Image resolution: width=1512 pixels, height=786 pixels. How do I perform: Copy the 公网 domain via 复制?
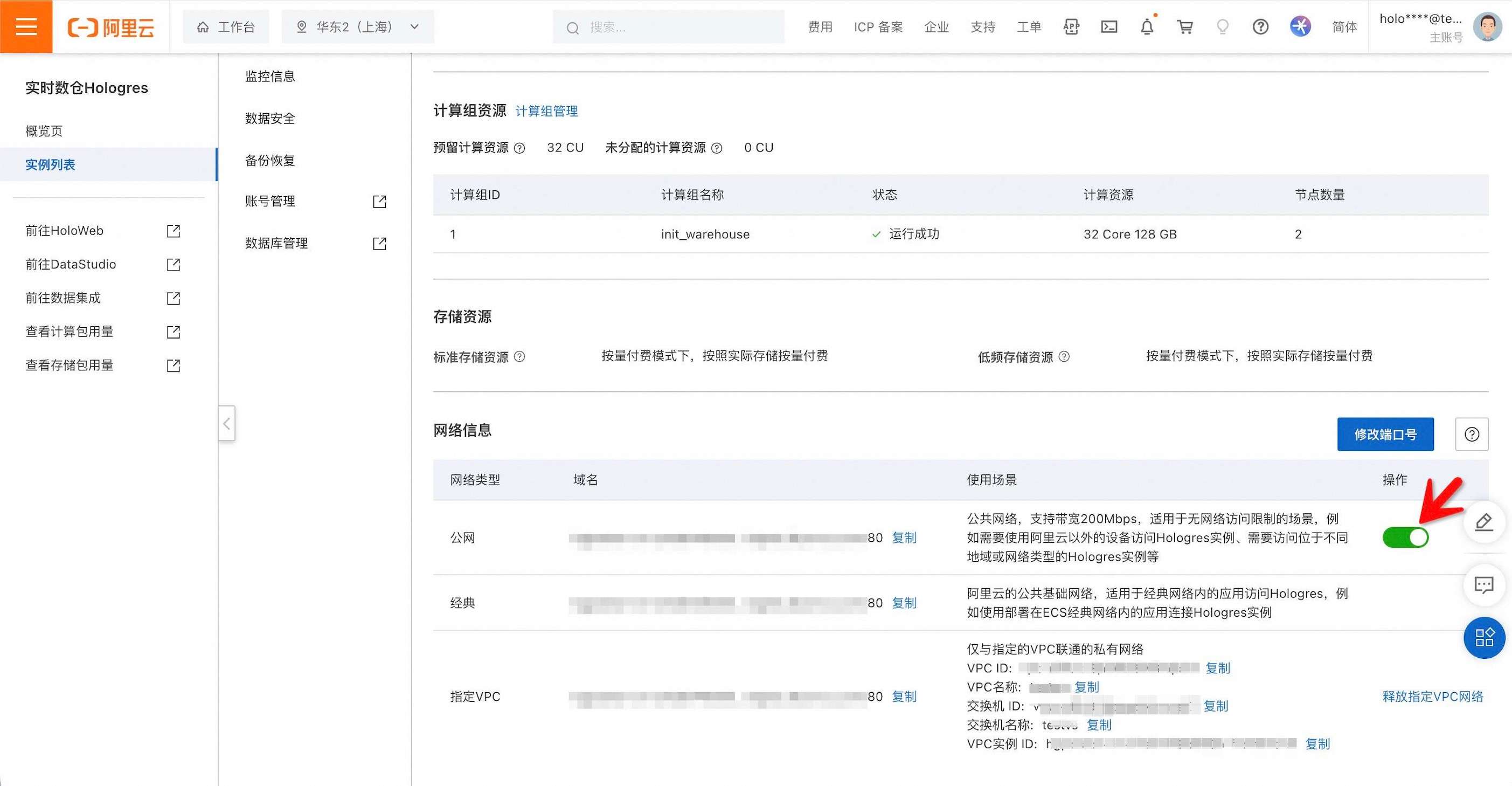[904, 537]
